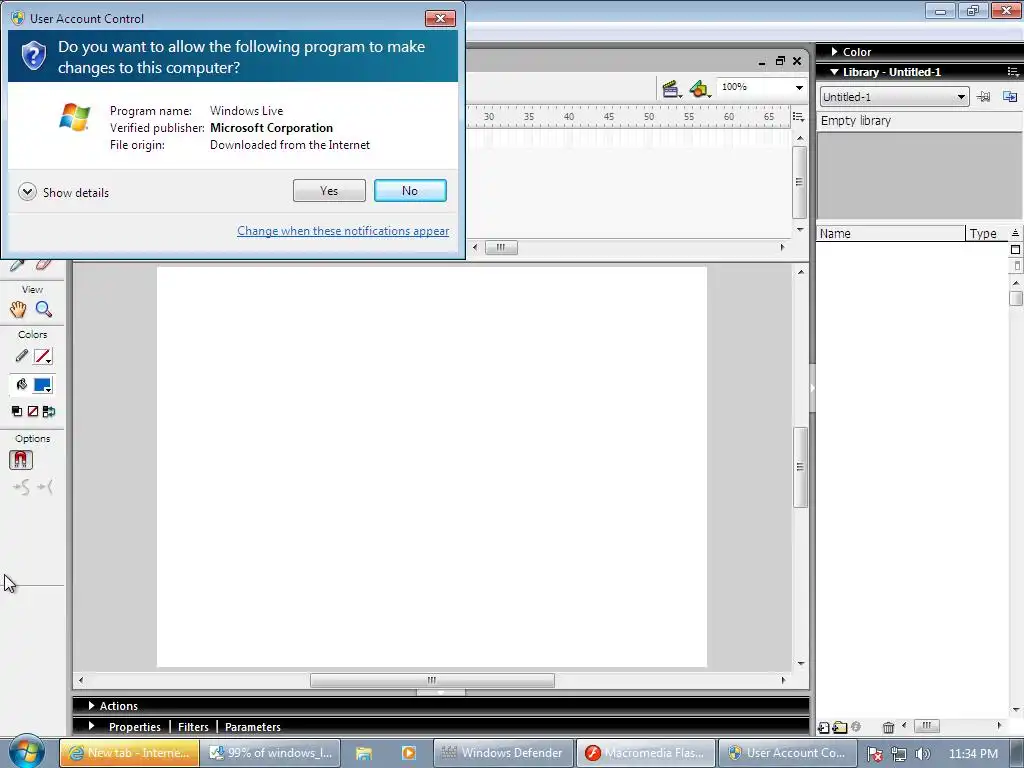Image resolution: width=1024 pixels, height=768 pixels.
Task: Click the Empty library text
Action: point(856,121)
